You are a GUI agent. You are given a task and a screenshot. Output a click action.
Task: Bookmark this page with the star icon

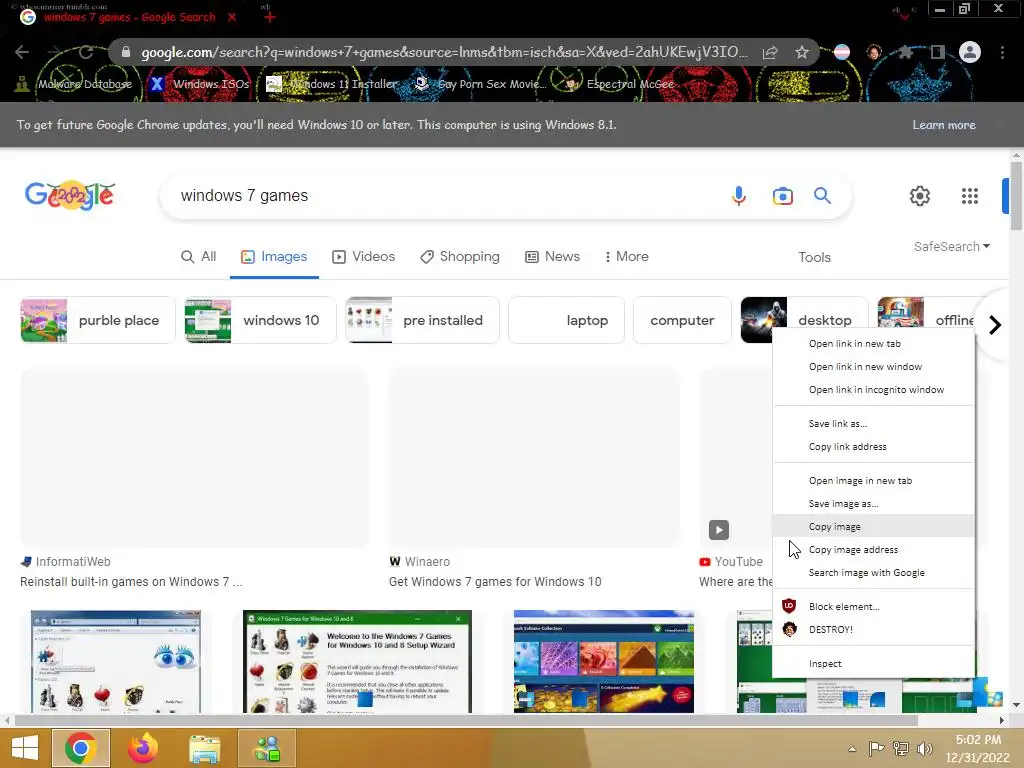point(802,52)
